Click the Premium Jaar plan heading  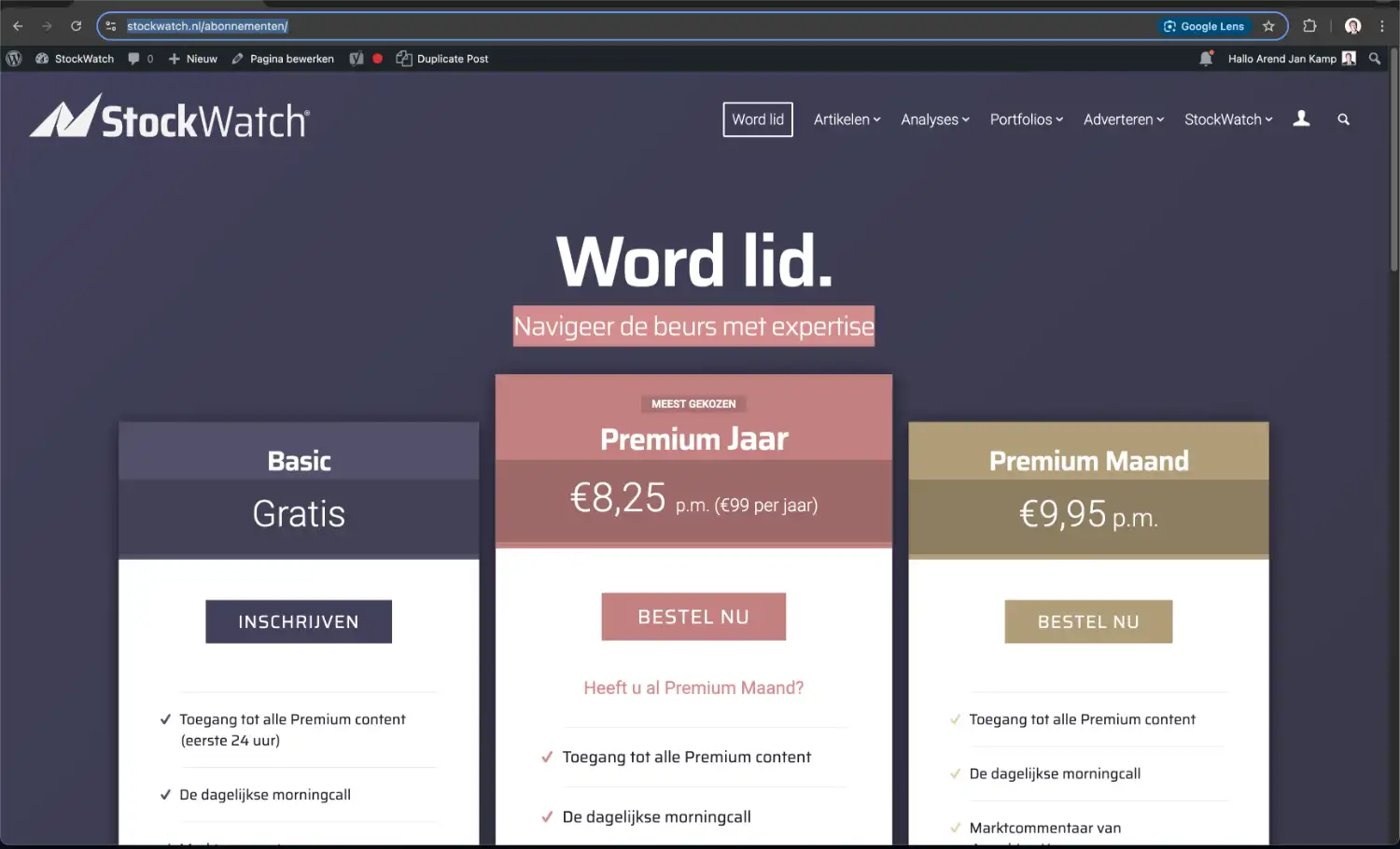pos(693,438)
